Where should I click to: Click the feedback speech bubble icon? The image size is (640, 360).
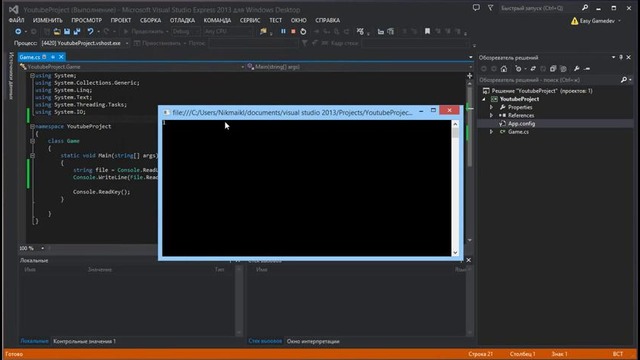pyautogui.click(x=476, y=8)
